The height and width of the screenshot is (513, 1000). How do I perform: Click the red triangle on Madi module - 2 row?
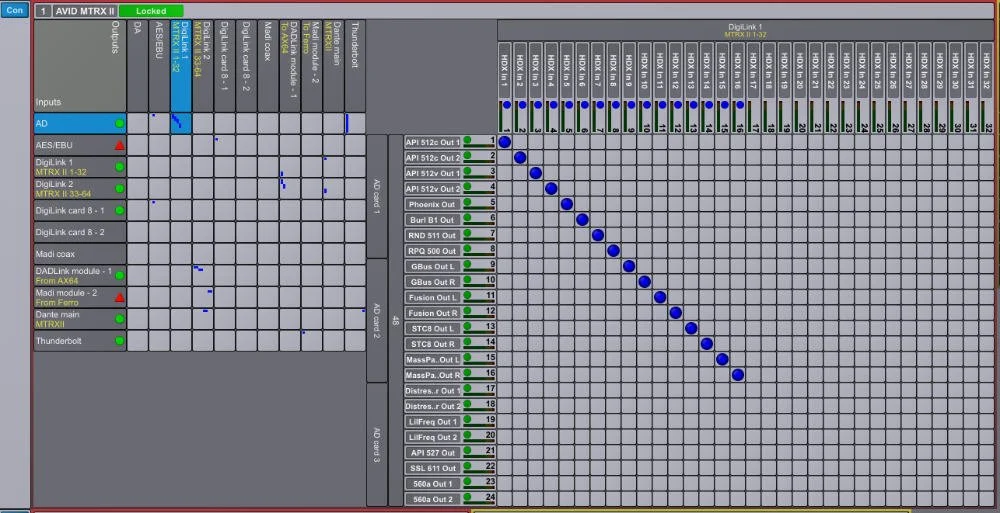(119, 297)
